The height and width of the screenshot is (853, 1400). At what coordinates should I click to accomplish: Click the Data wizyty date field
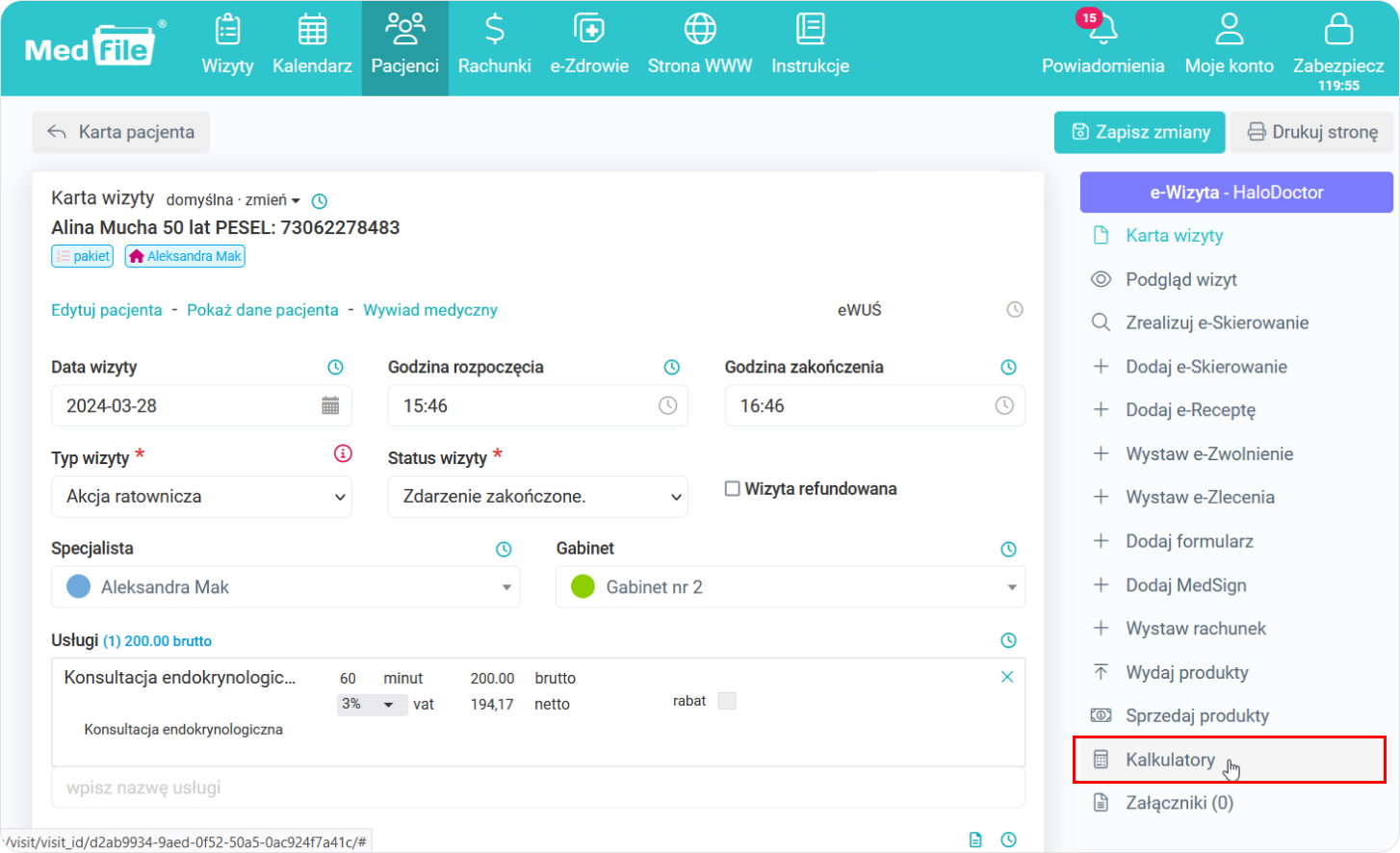point(201,405)
